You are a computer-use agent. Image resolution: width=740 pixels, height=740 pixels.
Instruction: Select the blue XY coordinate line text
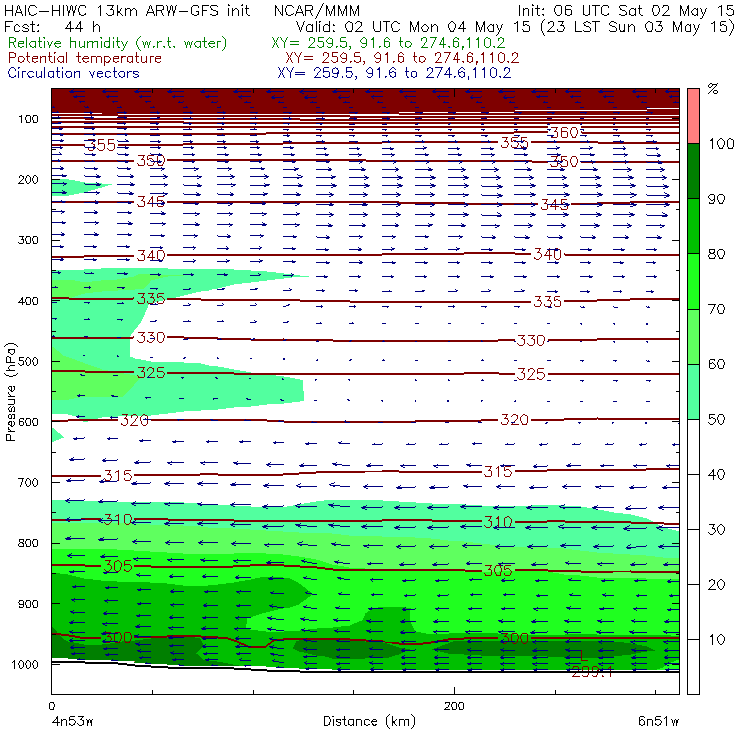(395, 73)
